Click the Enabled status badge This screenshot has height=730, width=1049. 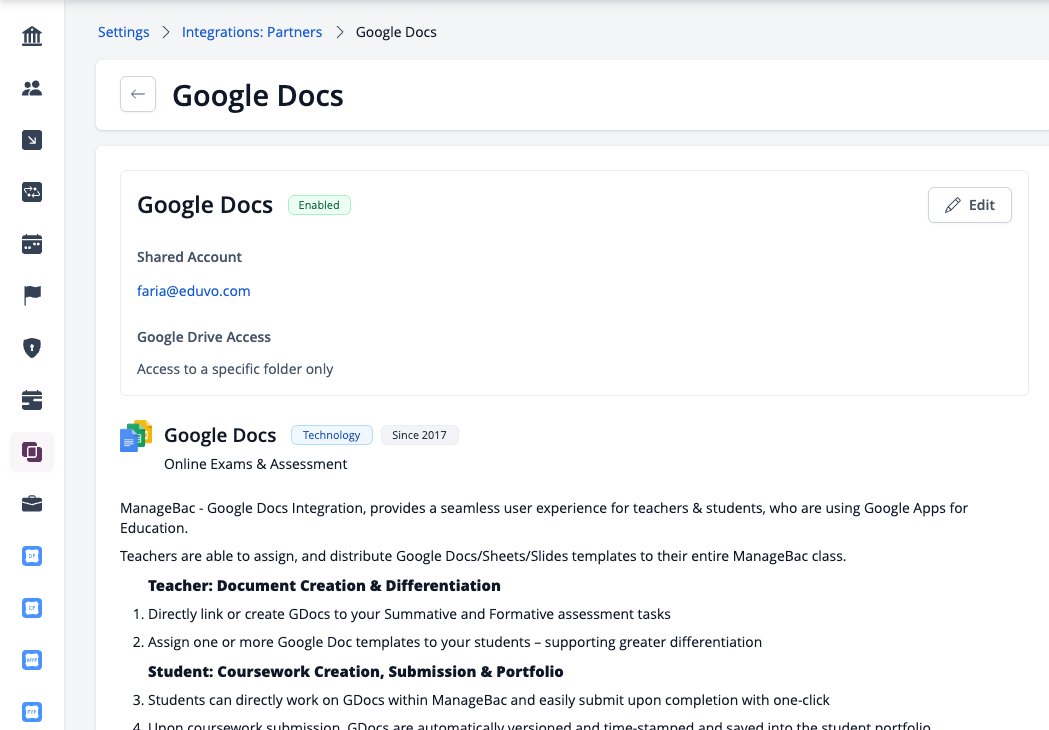click(x=319, y=205)
